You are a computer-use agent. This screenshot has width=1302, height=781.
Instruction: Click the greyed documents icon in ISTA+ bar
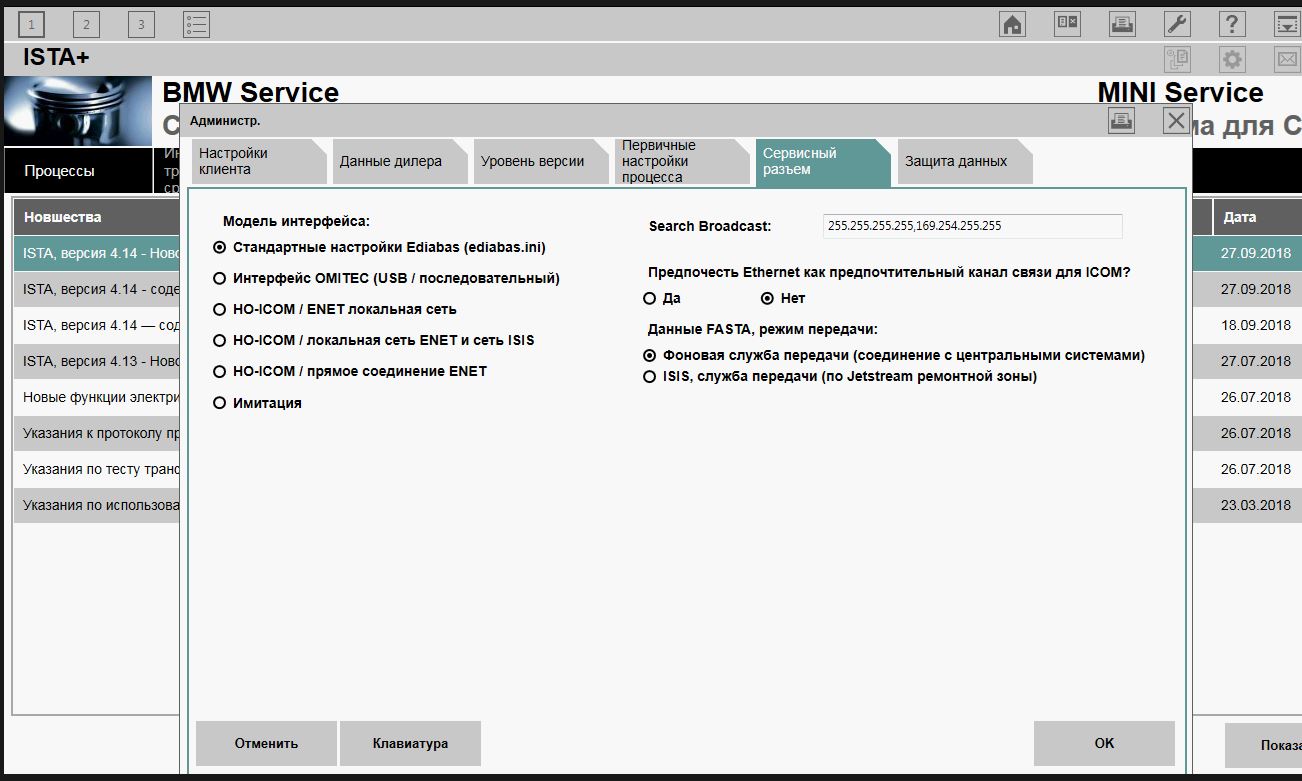tap(1178, 60)
